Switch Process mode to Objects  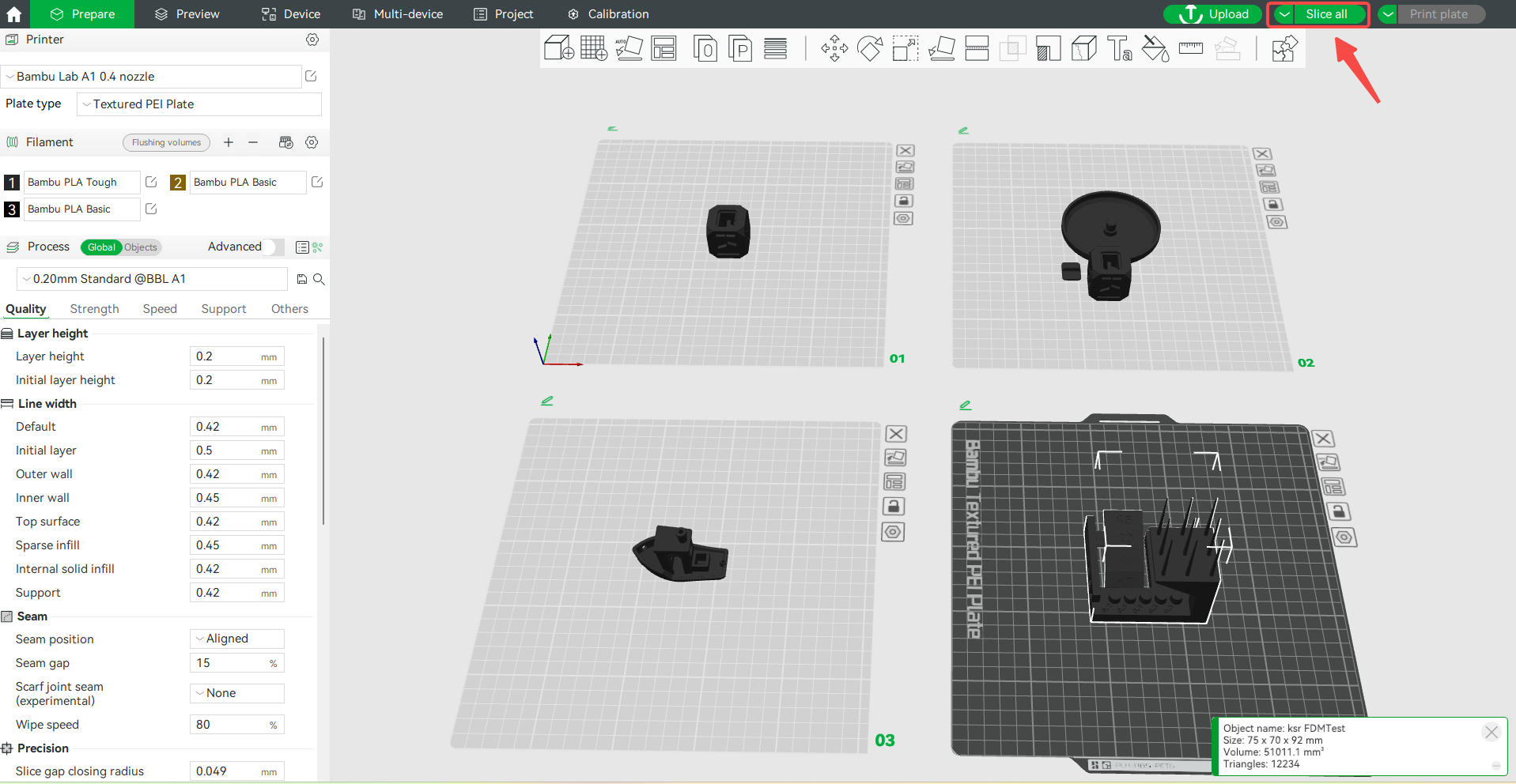tap(141, 247)
